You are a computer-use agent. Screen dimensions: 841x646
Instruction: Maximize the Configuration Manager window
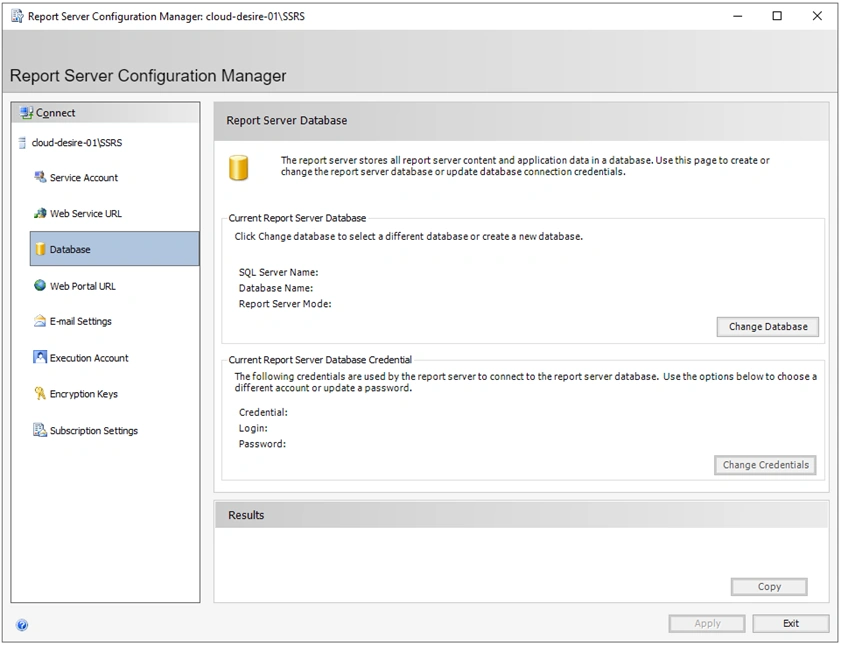point(777,16)
